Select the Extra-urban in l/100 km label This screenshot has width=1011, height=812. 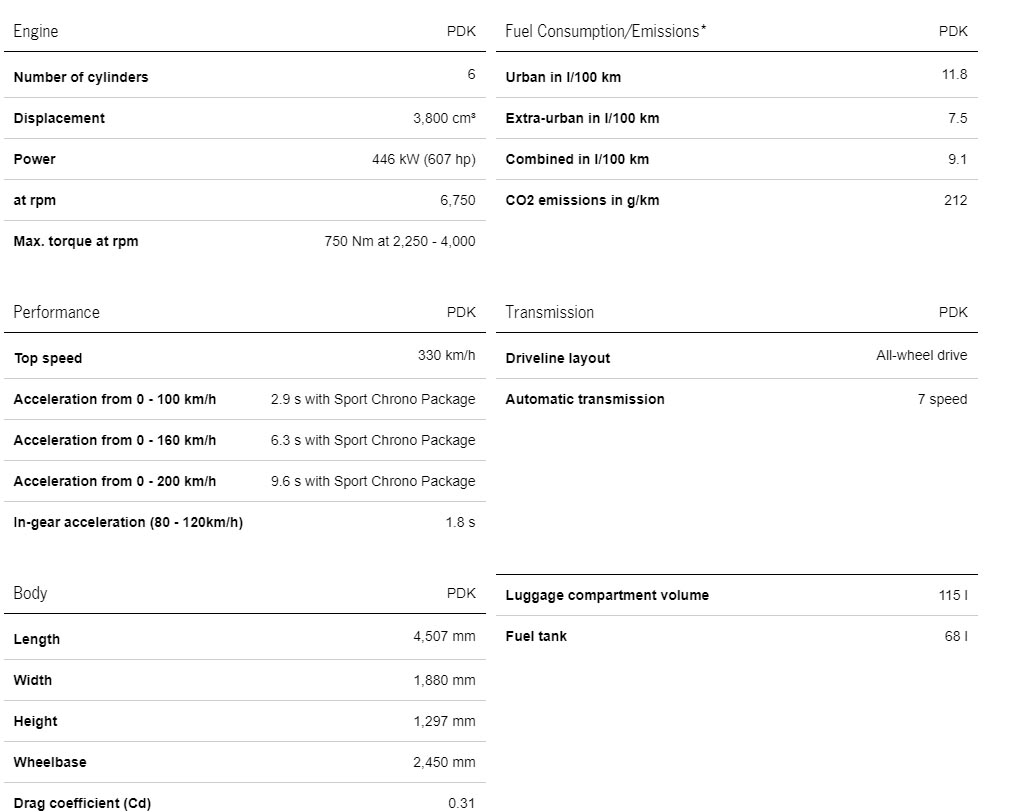point(582,118)
